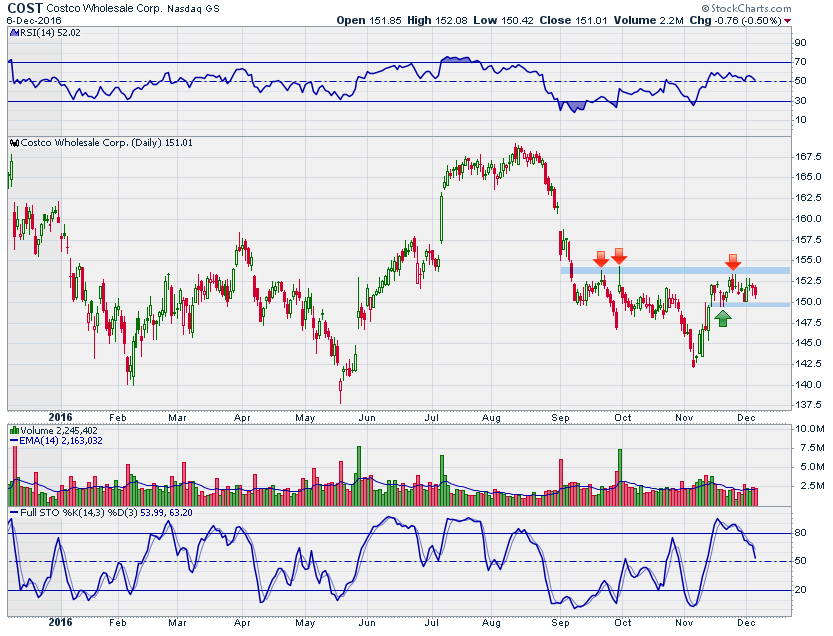Click the 167.5 price axis label
The image size is (833, 636).
(x=808, y=157)
